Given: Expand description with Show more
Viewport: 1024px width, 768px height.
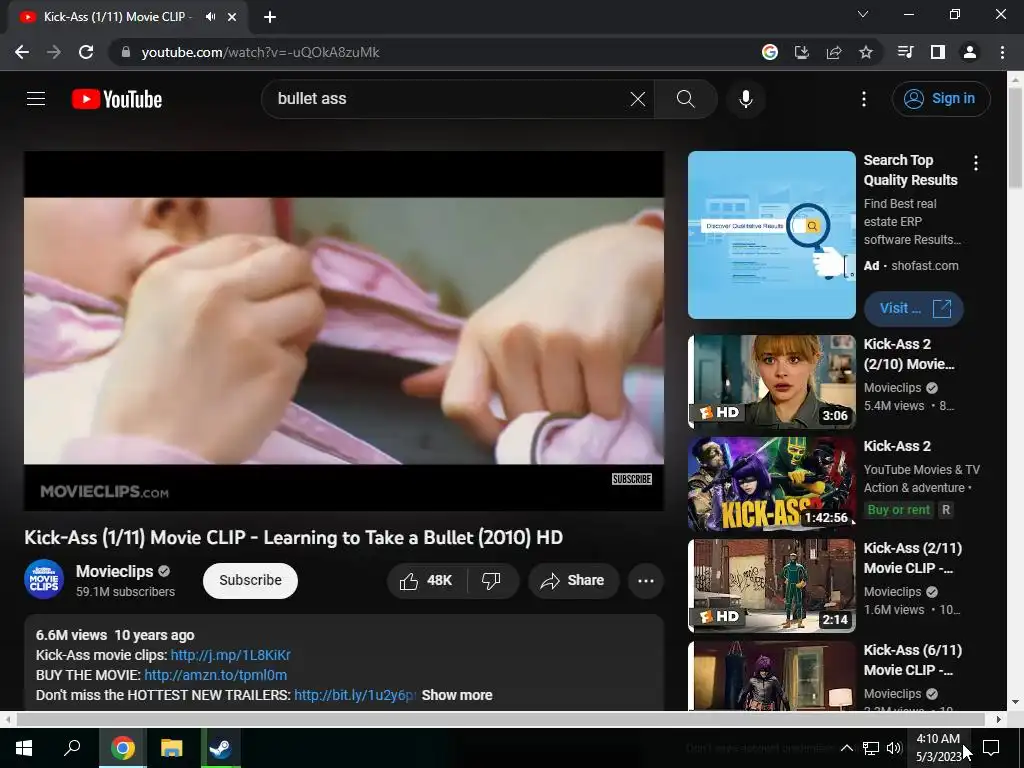Looking at the screenshot, I should (x=456, y=695).
